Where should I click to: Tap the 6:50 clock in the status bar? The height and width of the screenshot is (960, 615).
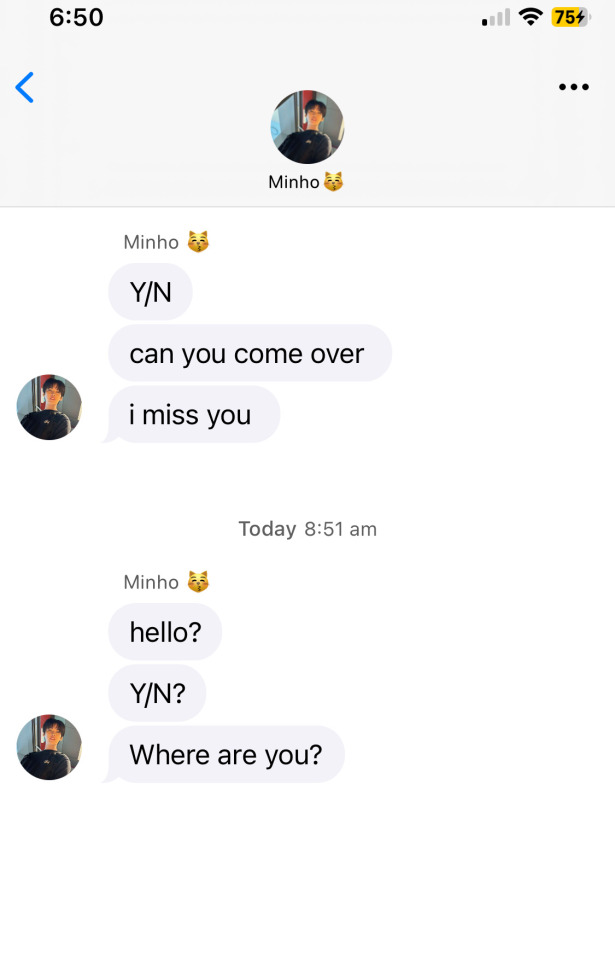(76, 17)
